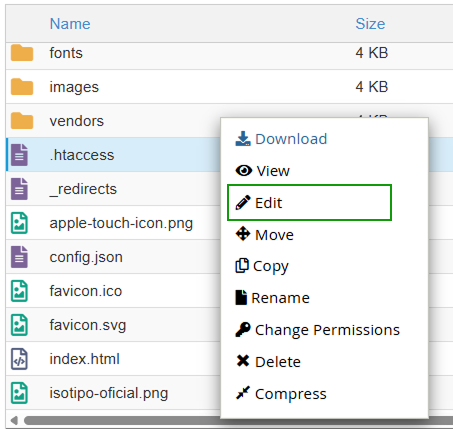Sort files by the Name column

coord(70,24)
